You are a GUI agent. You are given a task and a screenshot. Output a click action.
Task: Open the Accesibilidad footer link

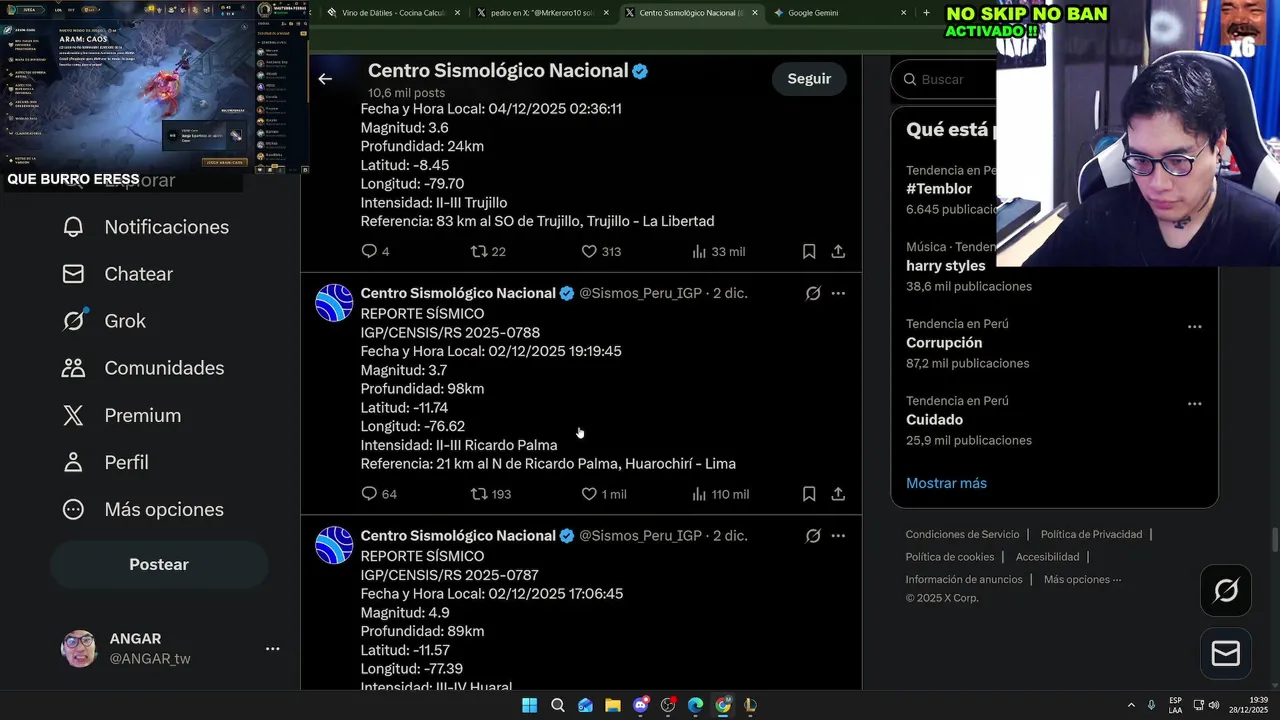click(1047, 557)
